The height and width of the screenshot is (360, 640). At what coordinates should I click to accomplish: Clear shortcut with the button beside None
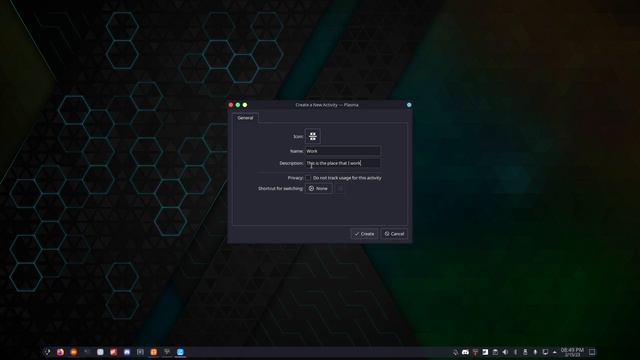tap(340, 189)
